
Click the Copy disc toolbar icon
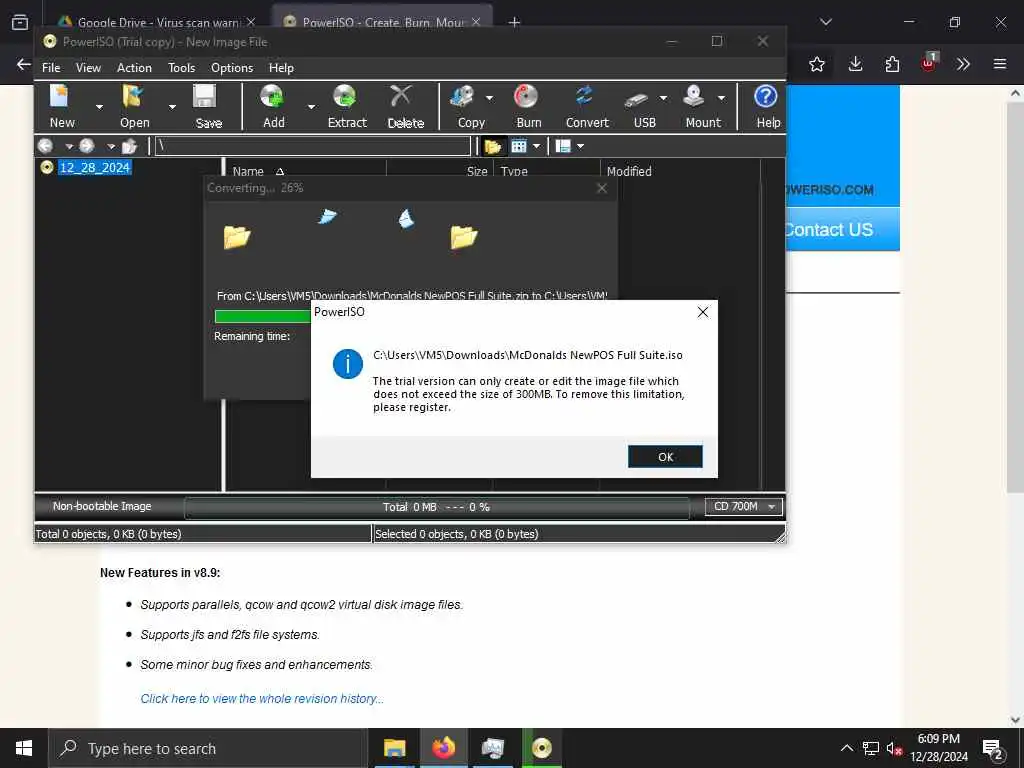pyautogui.click(x=462, y=97)
